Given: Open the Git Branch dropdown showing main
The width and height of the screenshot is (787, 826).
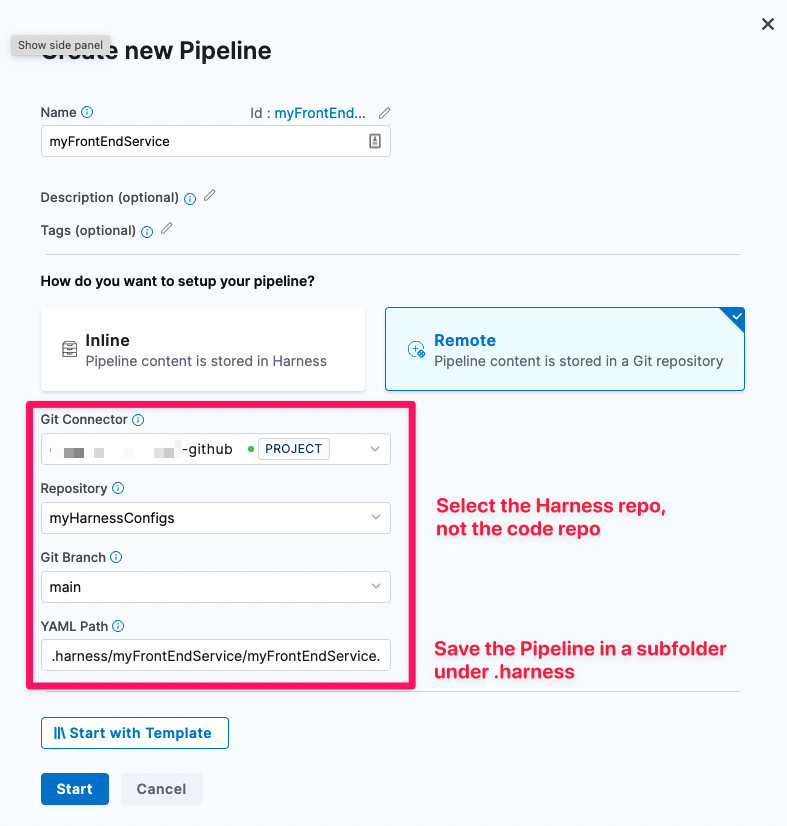Looking at the screenshot, I should [216, 587].
